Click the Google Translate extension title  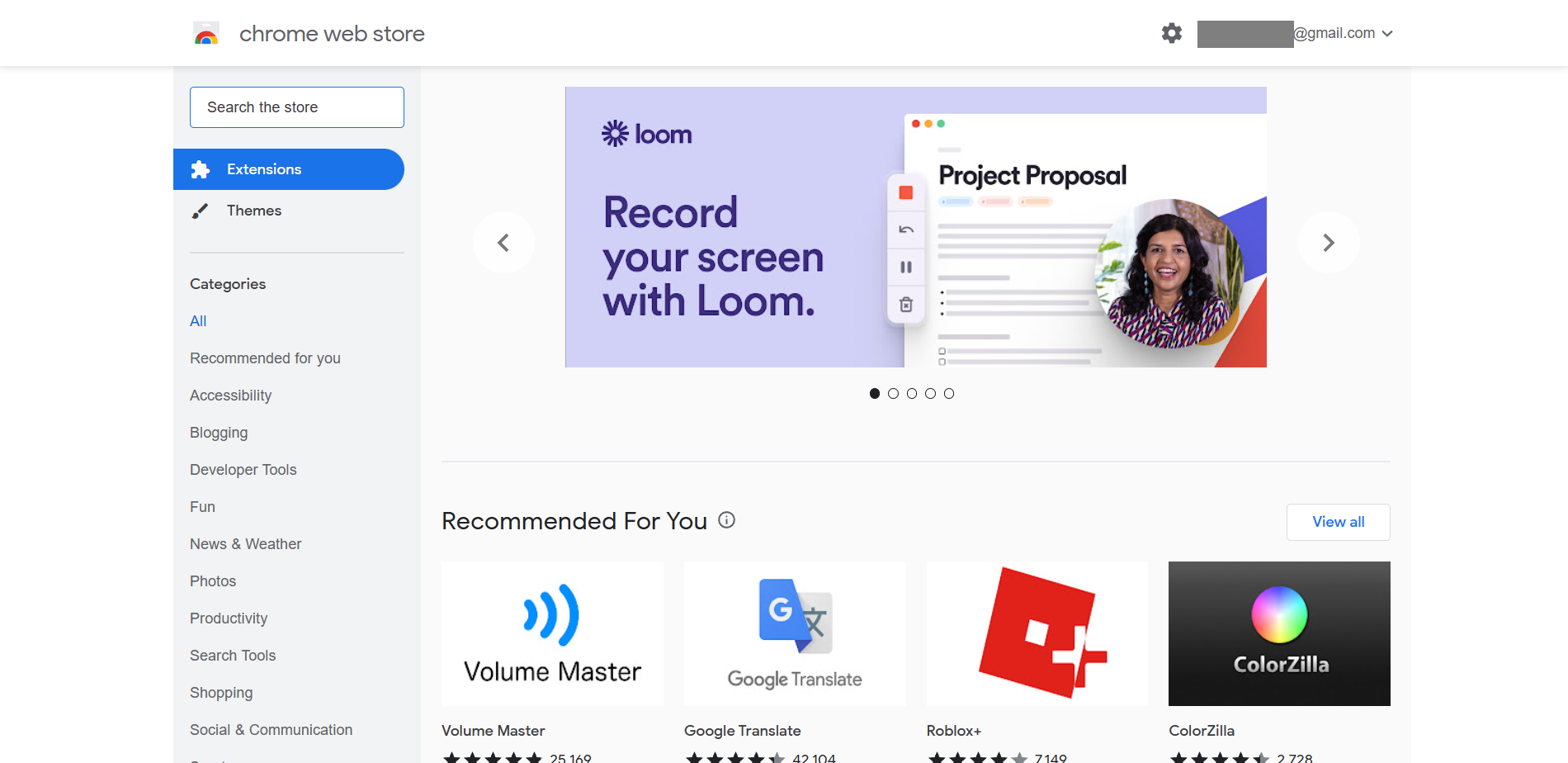point(743,731)
